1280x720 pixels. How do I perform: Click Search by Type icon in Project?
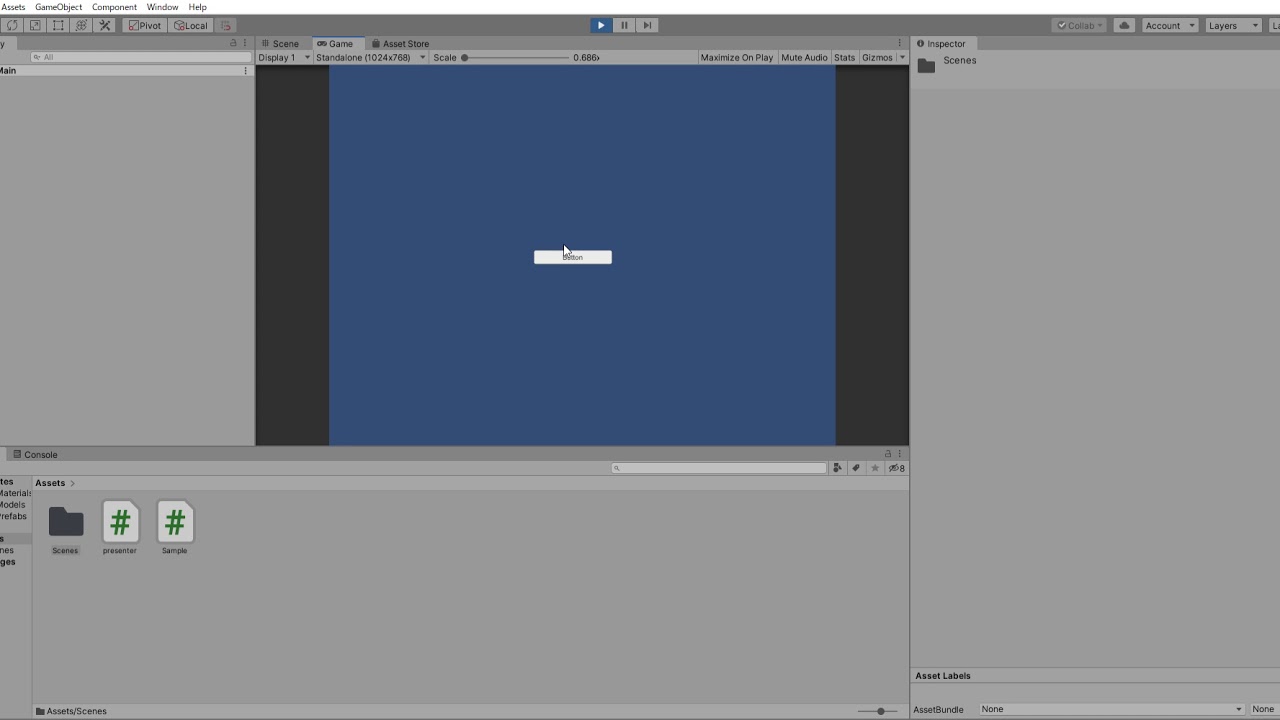coord(837,468)
